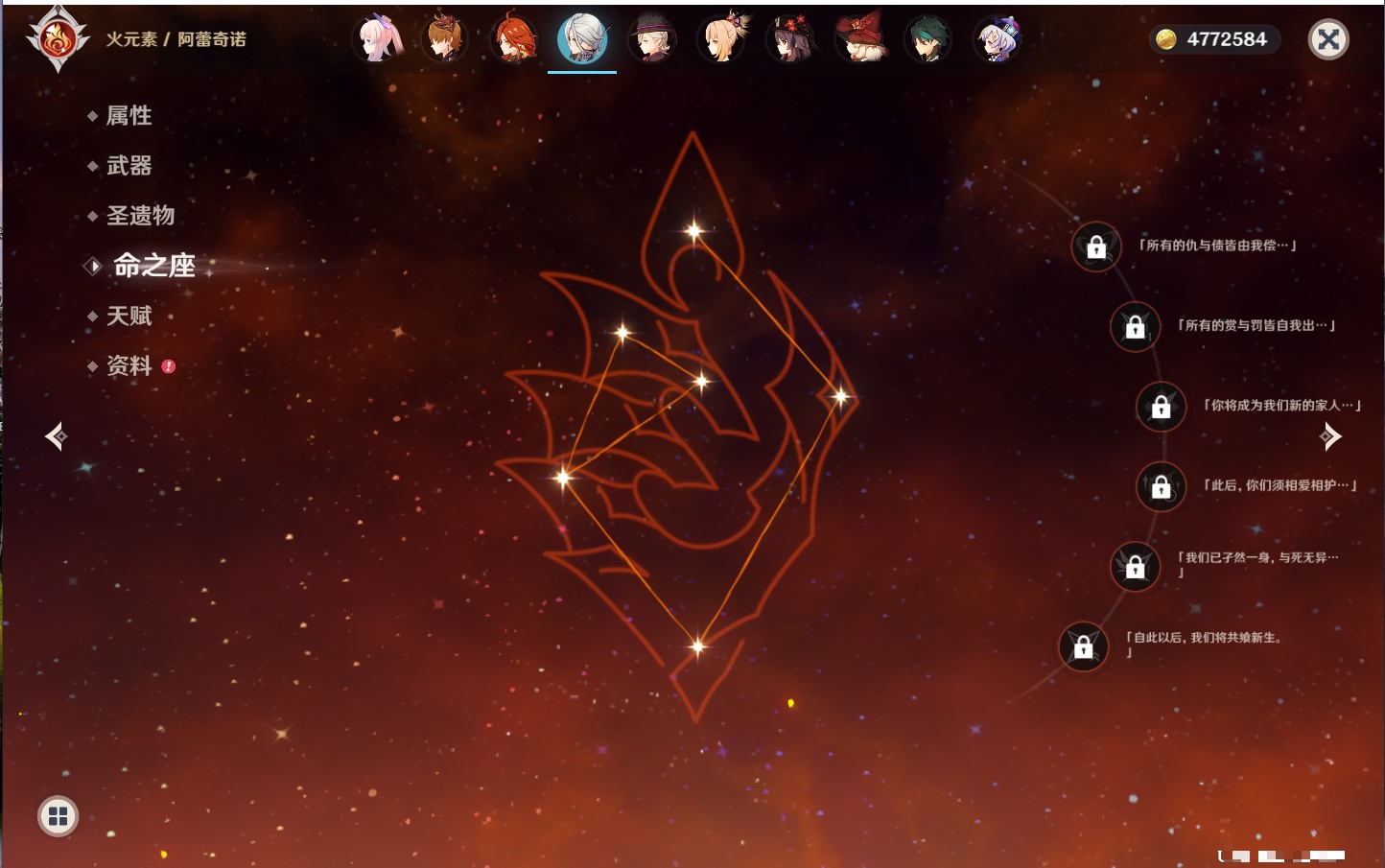Click the 火元素 / 阿蕾奇诺 title text

click(x=176, y=39)
